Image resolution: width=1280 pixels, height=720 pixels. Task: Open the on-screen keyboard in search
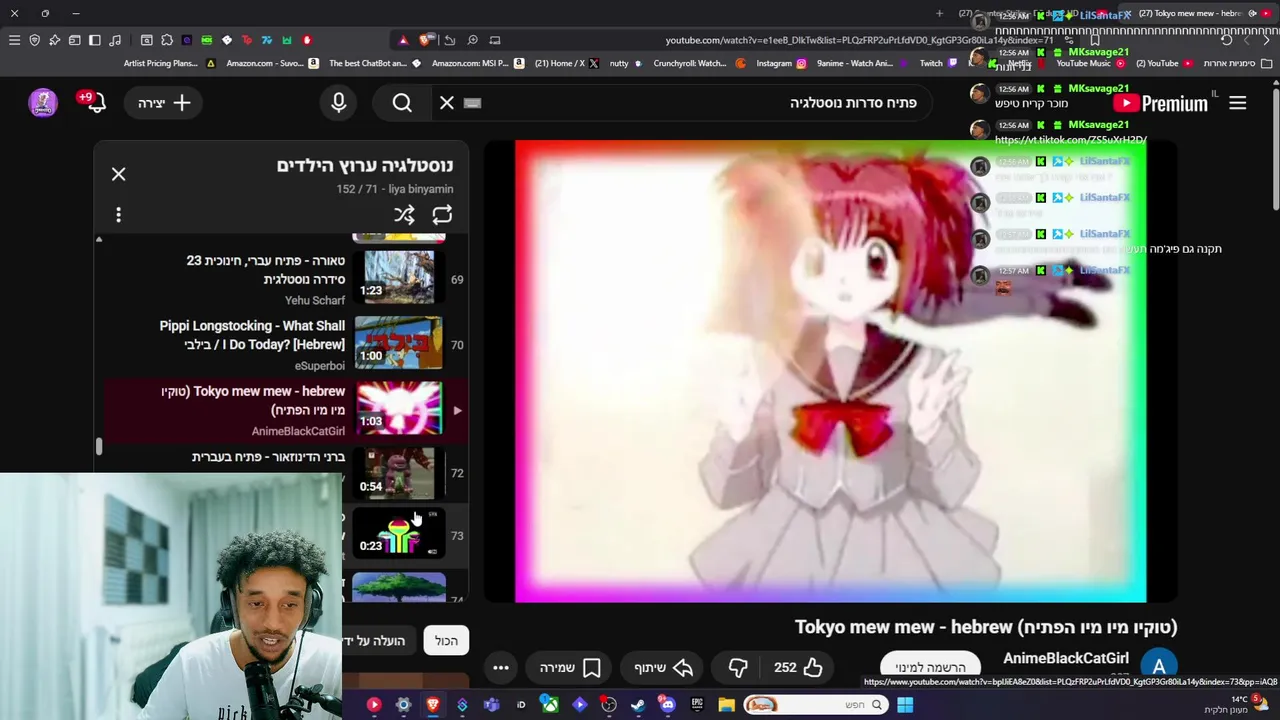473,103
